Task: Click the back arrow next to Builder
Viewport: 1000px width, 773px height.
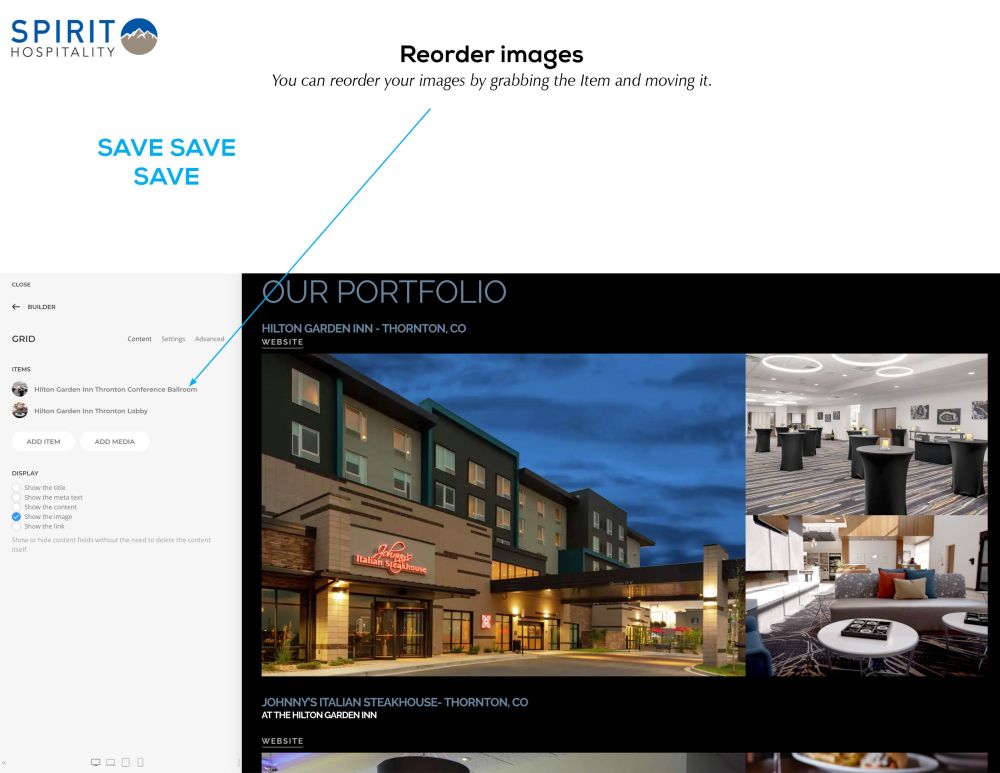Action: coord(16,307)
